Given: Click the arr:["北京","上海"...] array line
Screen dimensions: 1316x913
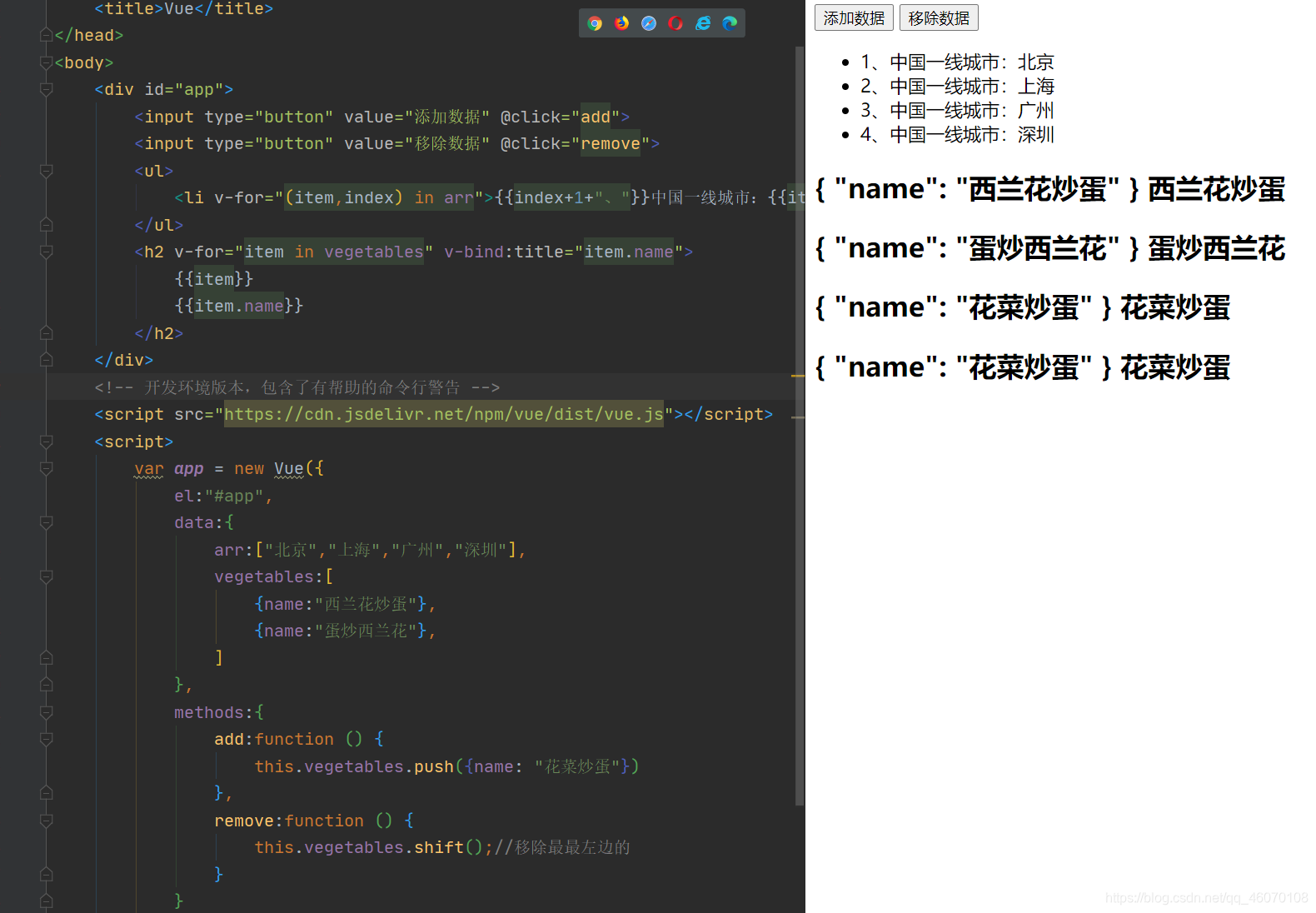Looking at the screenshot, I should point(370,550).
